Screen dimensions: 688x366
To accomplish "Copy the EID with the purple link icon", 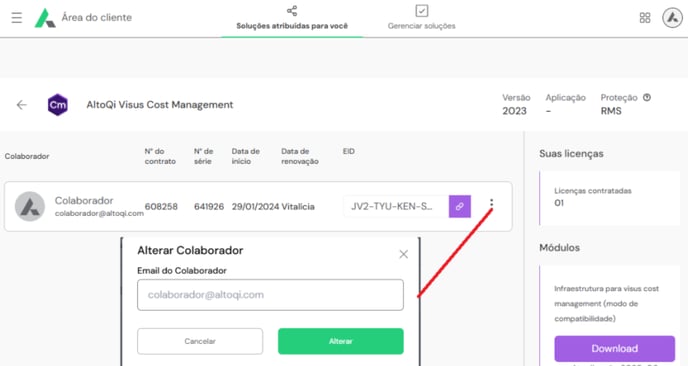I will 459,206.
